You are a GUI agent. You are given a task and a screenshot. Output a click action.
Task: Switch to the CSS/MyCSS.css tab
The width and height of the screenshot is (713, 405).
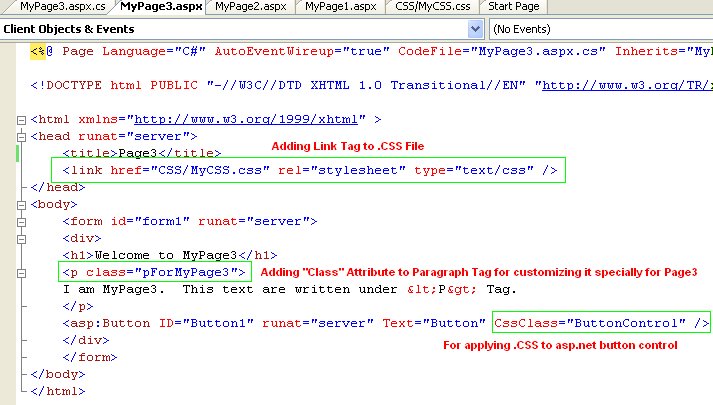click(432, 6)
